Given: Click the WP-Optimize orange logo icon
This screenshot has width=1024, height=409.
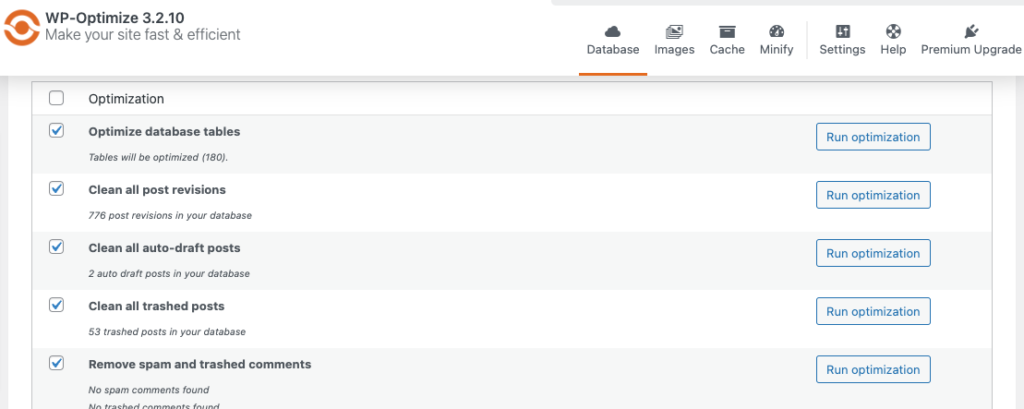Looking at the screenshot, I should 22,27.
